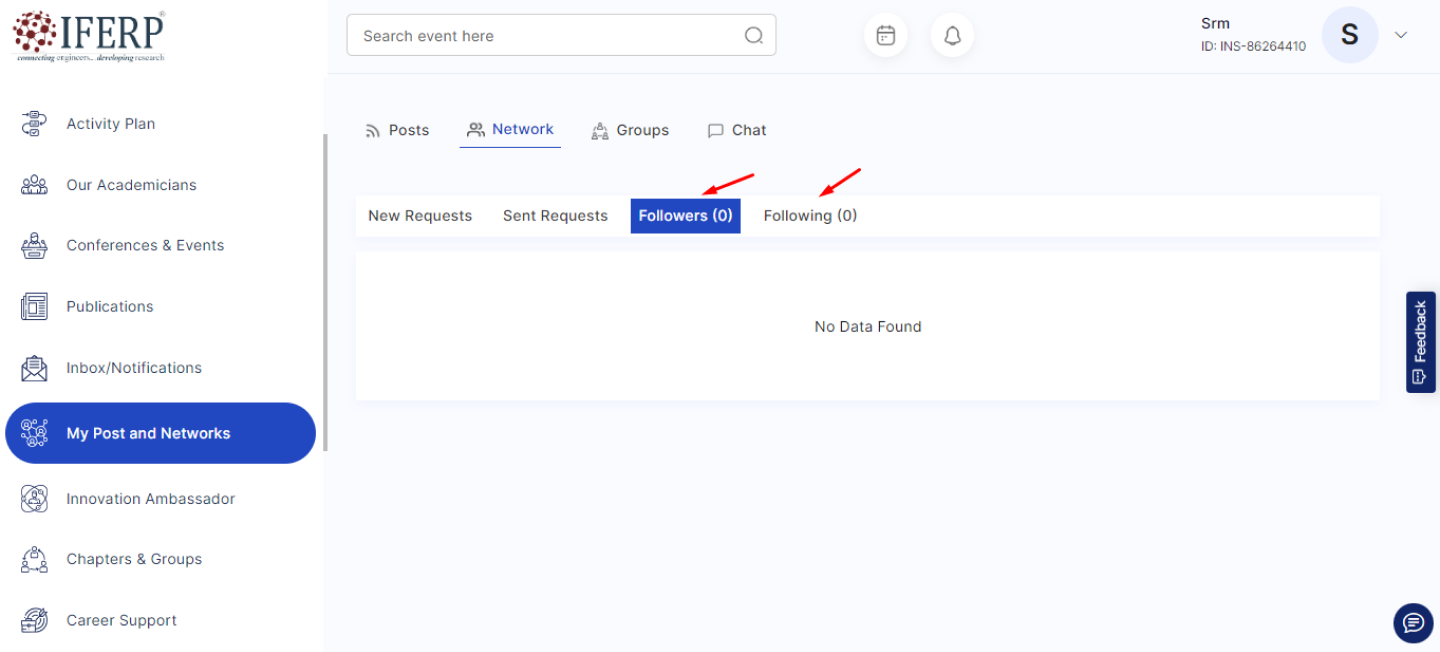
Task: Select the Sent Requests tab
Action: (555, 216)
